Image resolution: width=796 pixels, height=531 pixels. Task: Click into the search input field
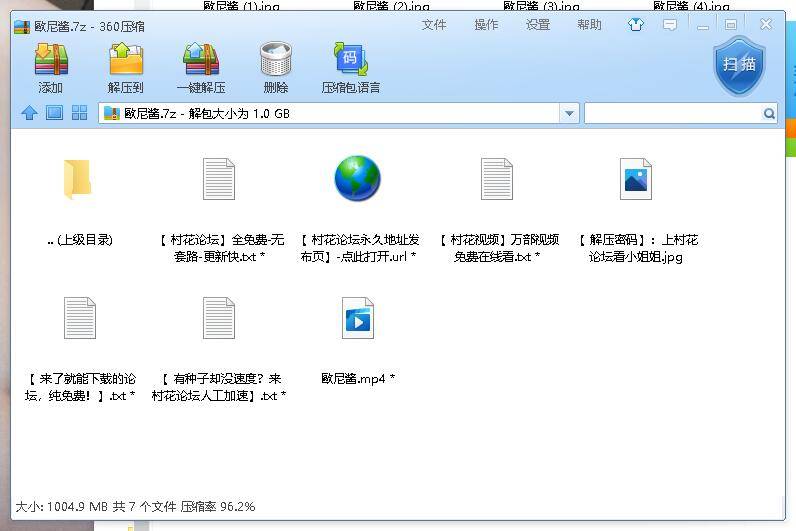[672, 114]
